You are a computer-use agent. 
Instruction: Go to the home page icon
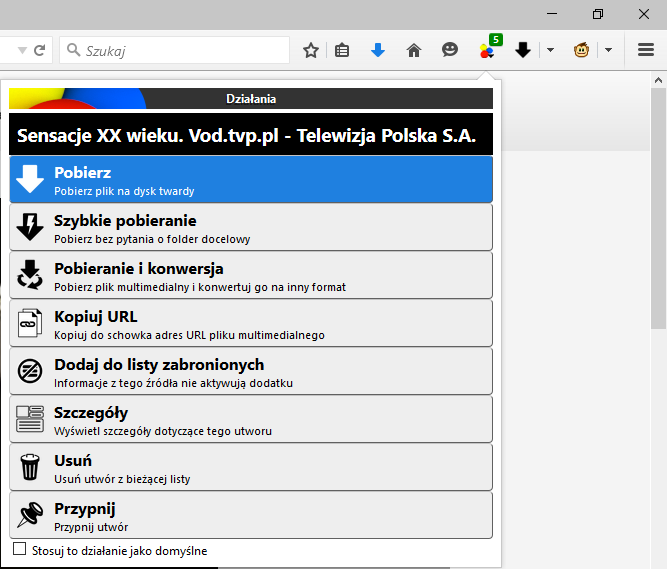click(413, 51)
